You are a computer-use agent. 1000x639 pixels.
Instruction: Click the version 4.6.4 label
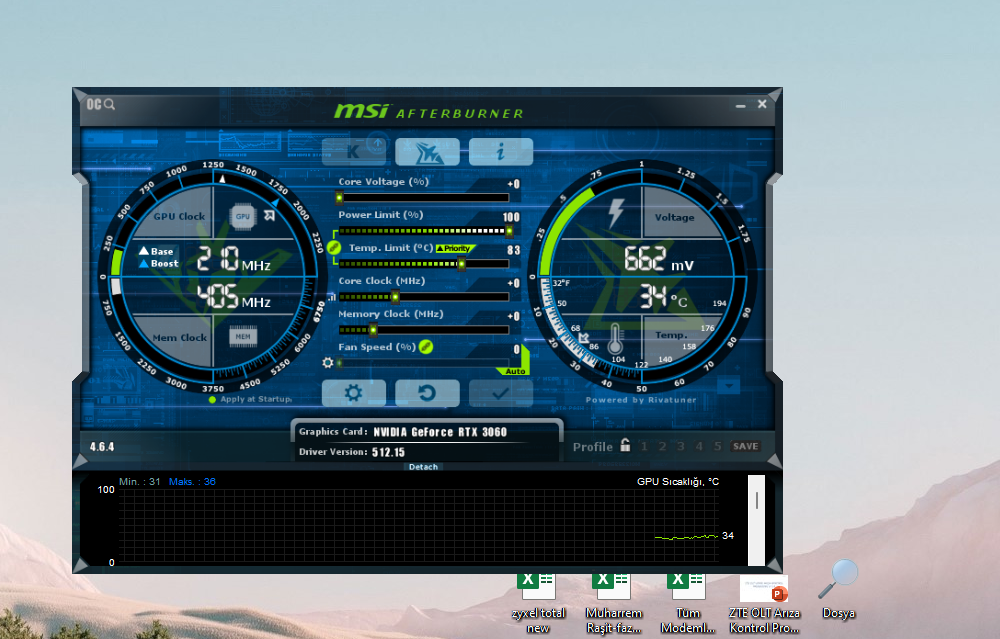[102, 446]
